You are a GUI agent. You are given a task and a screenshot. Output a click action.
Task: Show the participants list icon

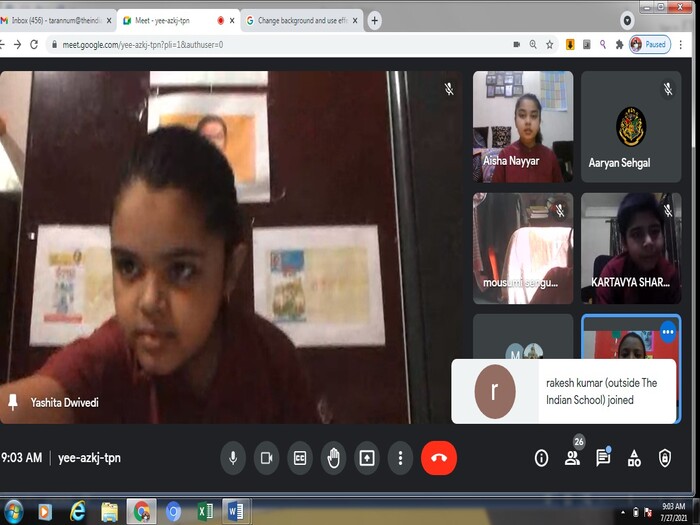pyautogui.click(x=572, y=458)
